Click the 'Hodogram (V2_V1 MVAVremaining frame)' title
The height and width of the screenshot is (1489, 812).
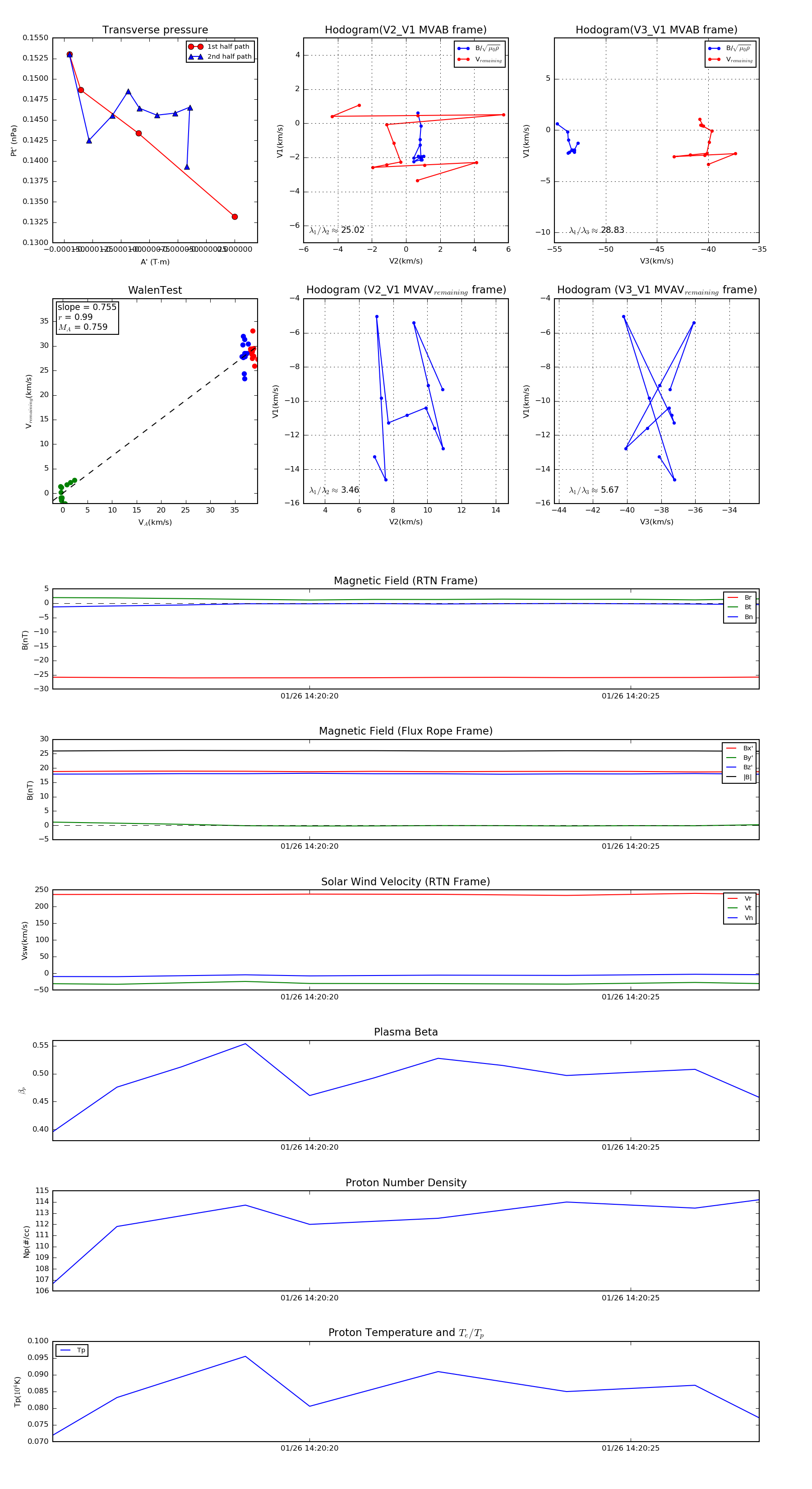[x=406, y=290]
